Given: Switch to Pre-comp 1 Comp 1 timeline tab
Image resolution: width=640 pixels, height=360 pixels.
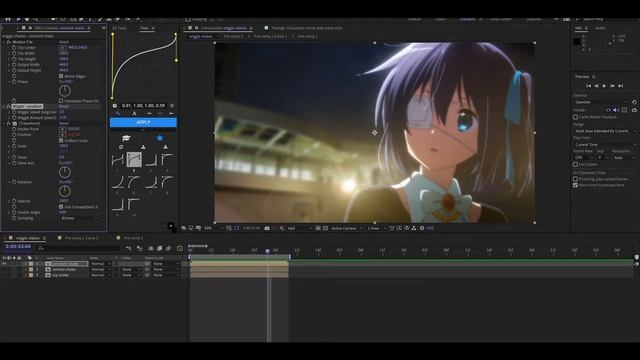Looking at the screenshot, I should pos(81,238).
